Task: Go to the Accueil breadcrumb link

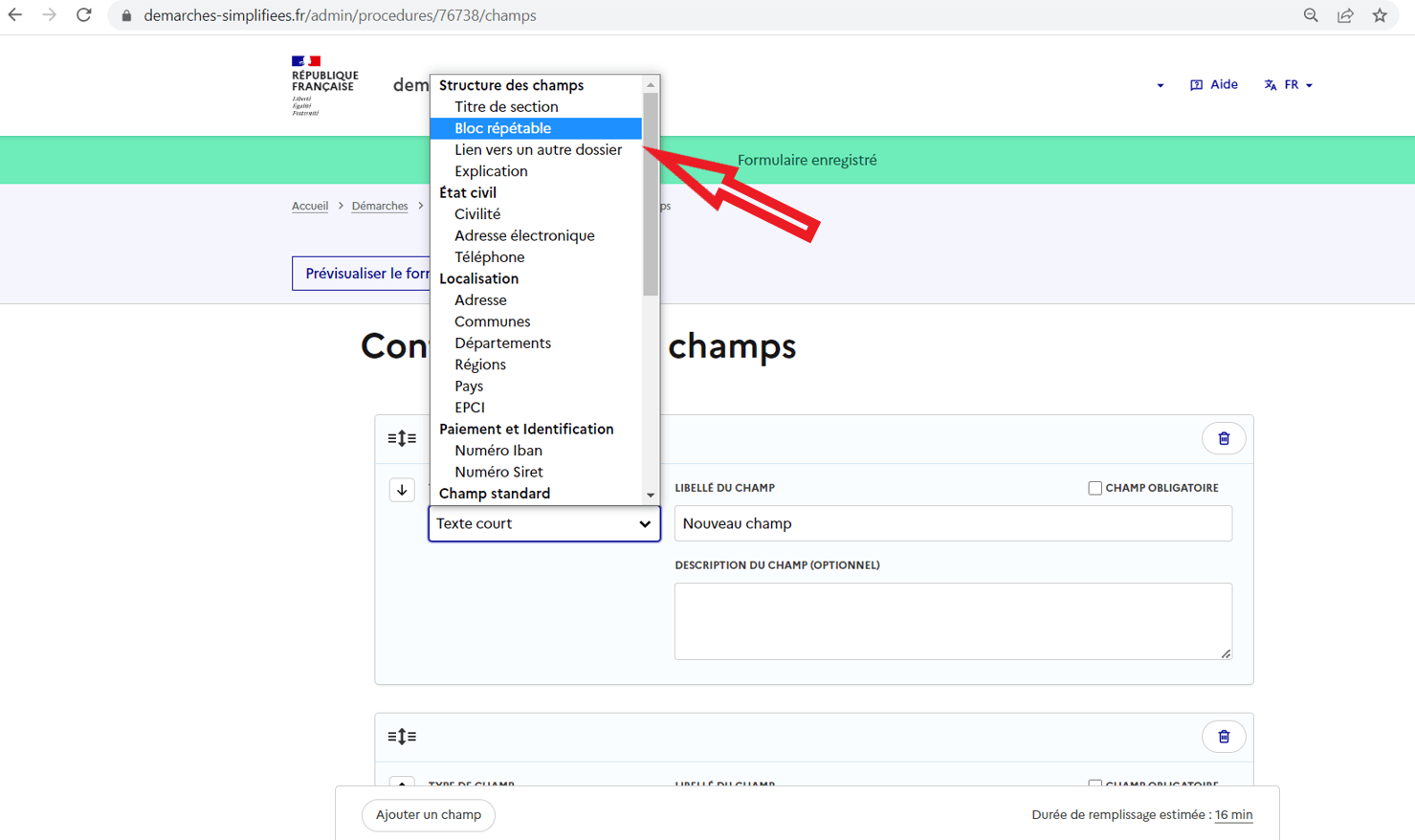Action: 310,206
